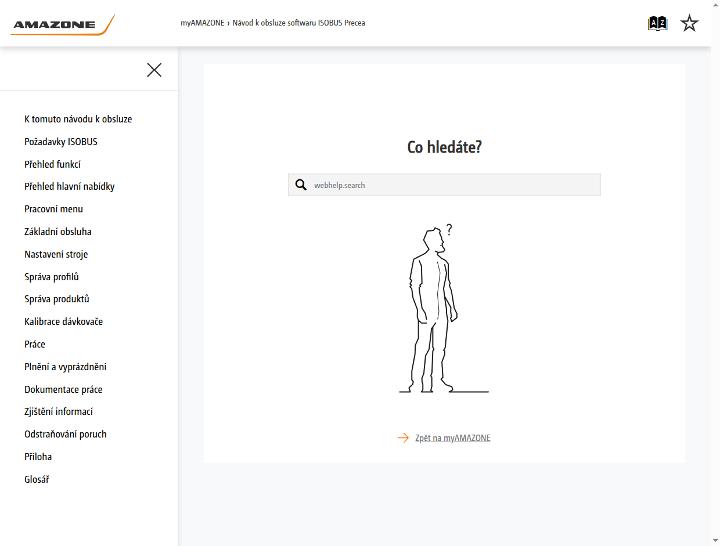Open Nastavení stroje chapter
This screenshot has width=720, height=546.
pos(56,254)
